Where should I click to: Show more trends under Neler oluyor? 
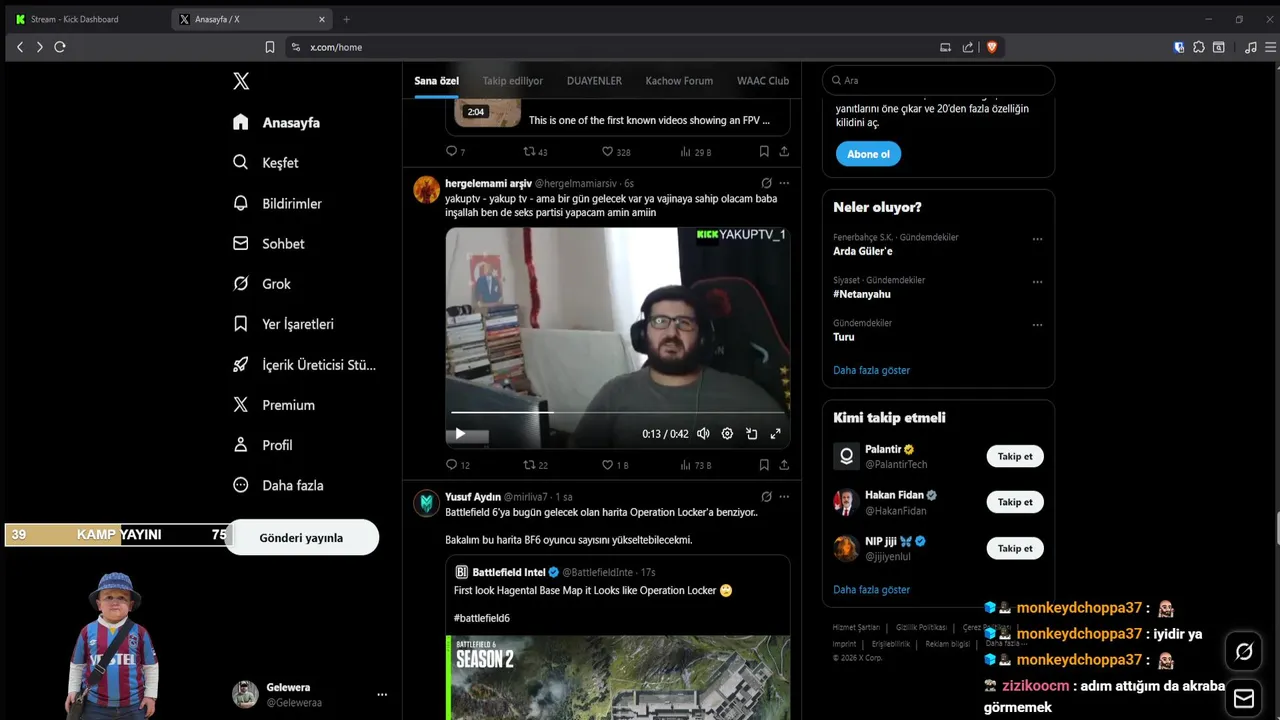pos(871,370)
